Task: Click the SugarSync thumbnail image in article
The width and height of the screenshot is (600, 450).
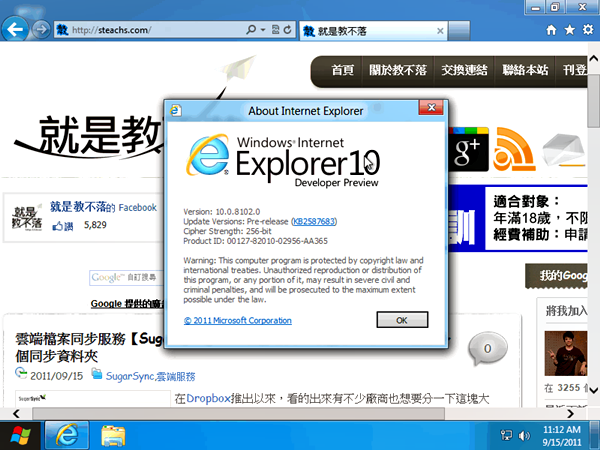Action: click(93, 399)
